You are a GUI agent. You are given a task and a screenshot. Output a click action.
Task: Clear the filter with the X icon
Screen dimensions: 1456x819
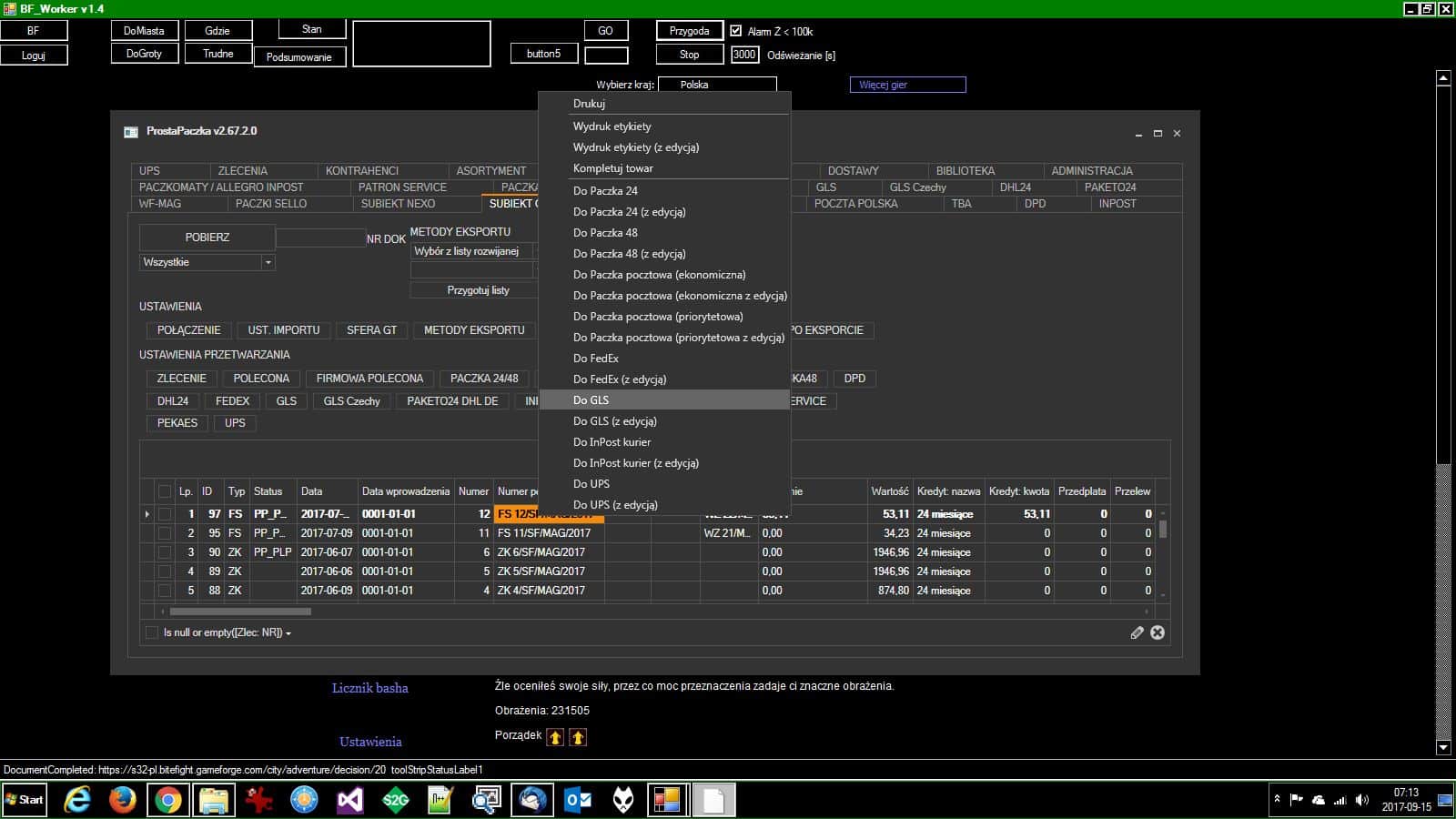1158,632
